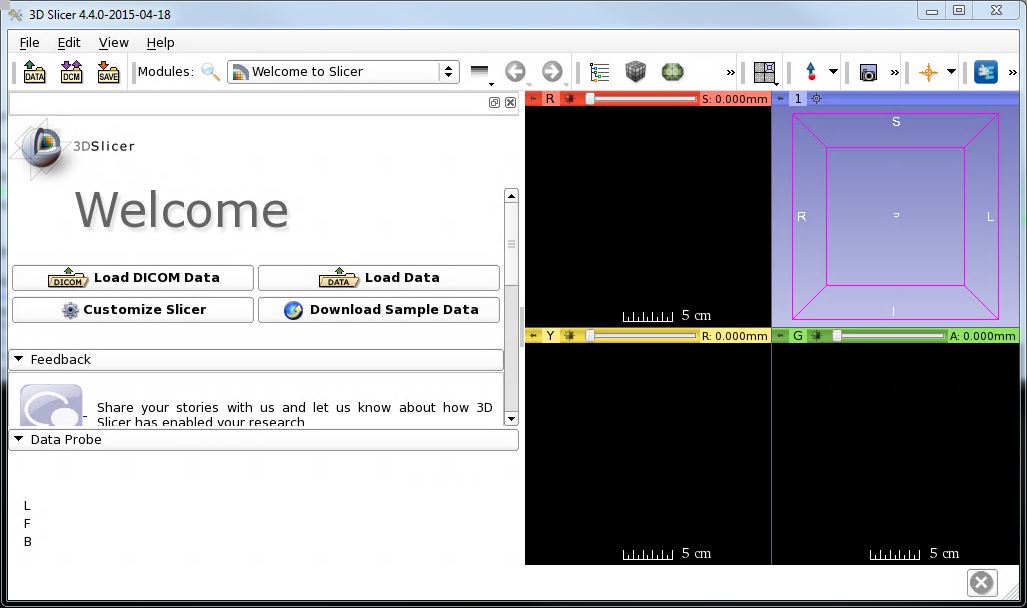
Task: Click the screenshot capture camera icon
Action: (x=868, y=72)
